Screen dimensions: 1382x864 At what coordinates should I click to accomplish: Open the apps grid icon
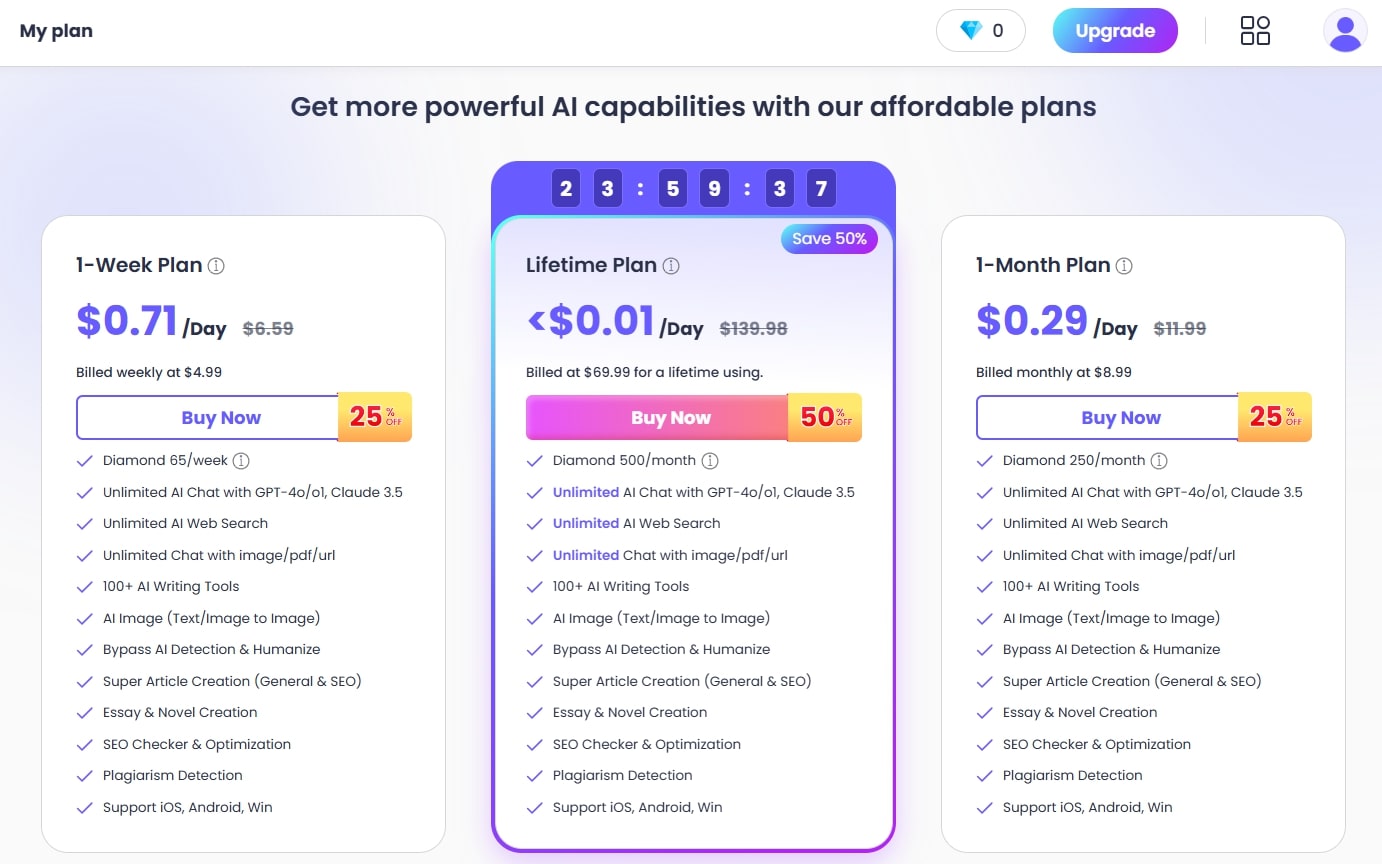click(1255, 31)
